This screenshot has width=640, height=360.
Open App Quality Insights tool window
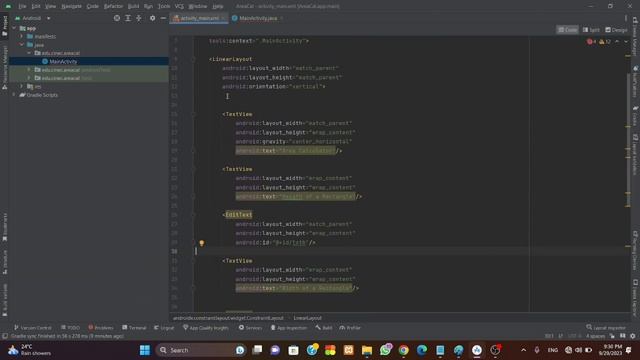(206, 327)
